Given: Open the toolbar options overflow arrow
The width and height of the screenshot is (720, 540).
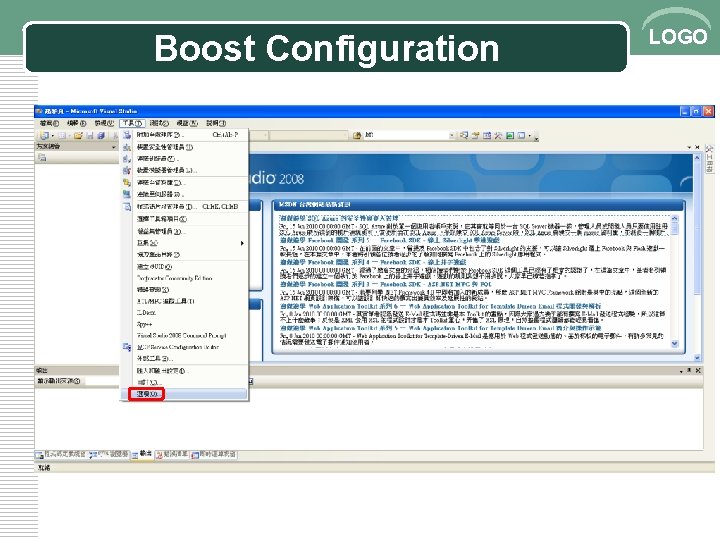Looking at the screenshot, I should pos(536,136).
